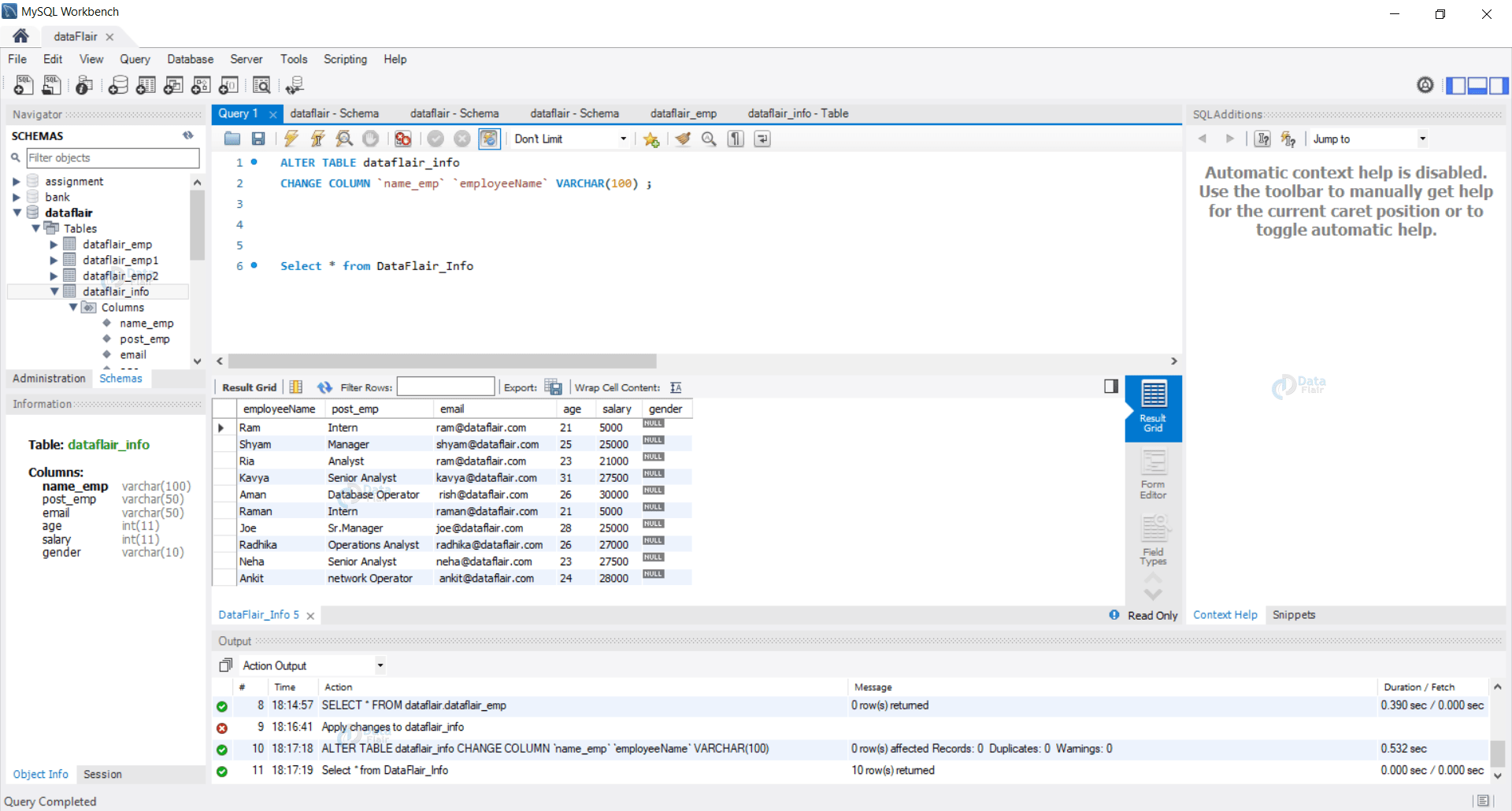Open the table data search icon
This screenshot has width=1512, height=811.
(x=262, y=85)
